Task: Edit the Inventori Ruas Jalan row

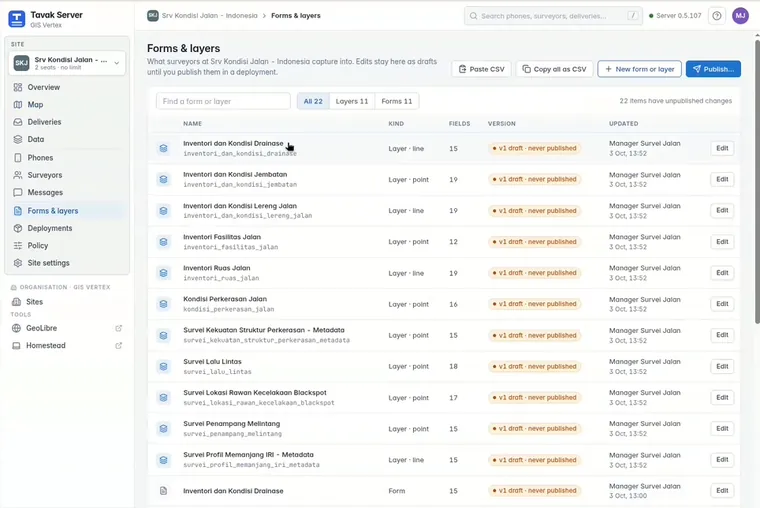Action: click(722, 273)
